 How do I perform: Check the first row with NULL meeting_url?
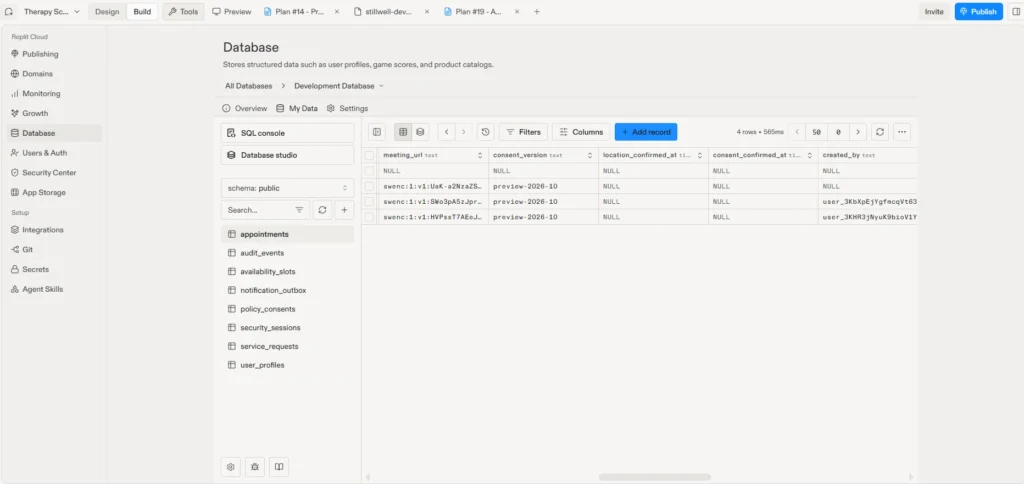point(370,170)
